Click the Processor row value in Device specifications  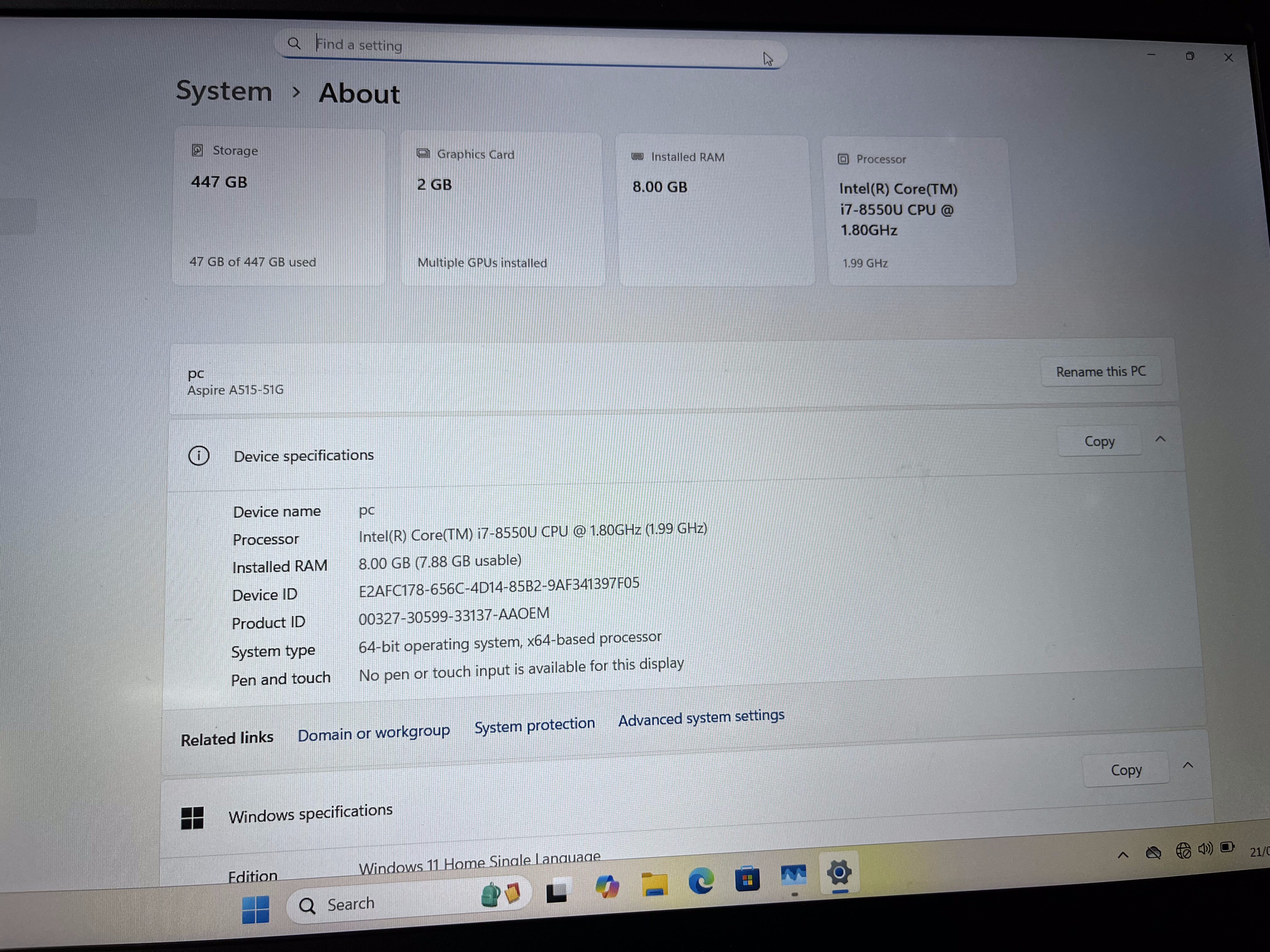[x=533, y=532]
